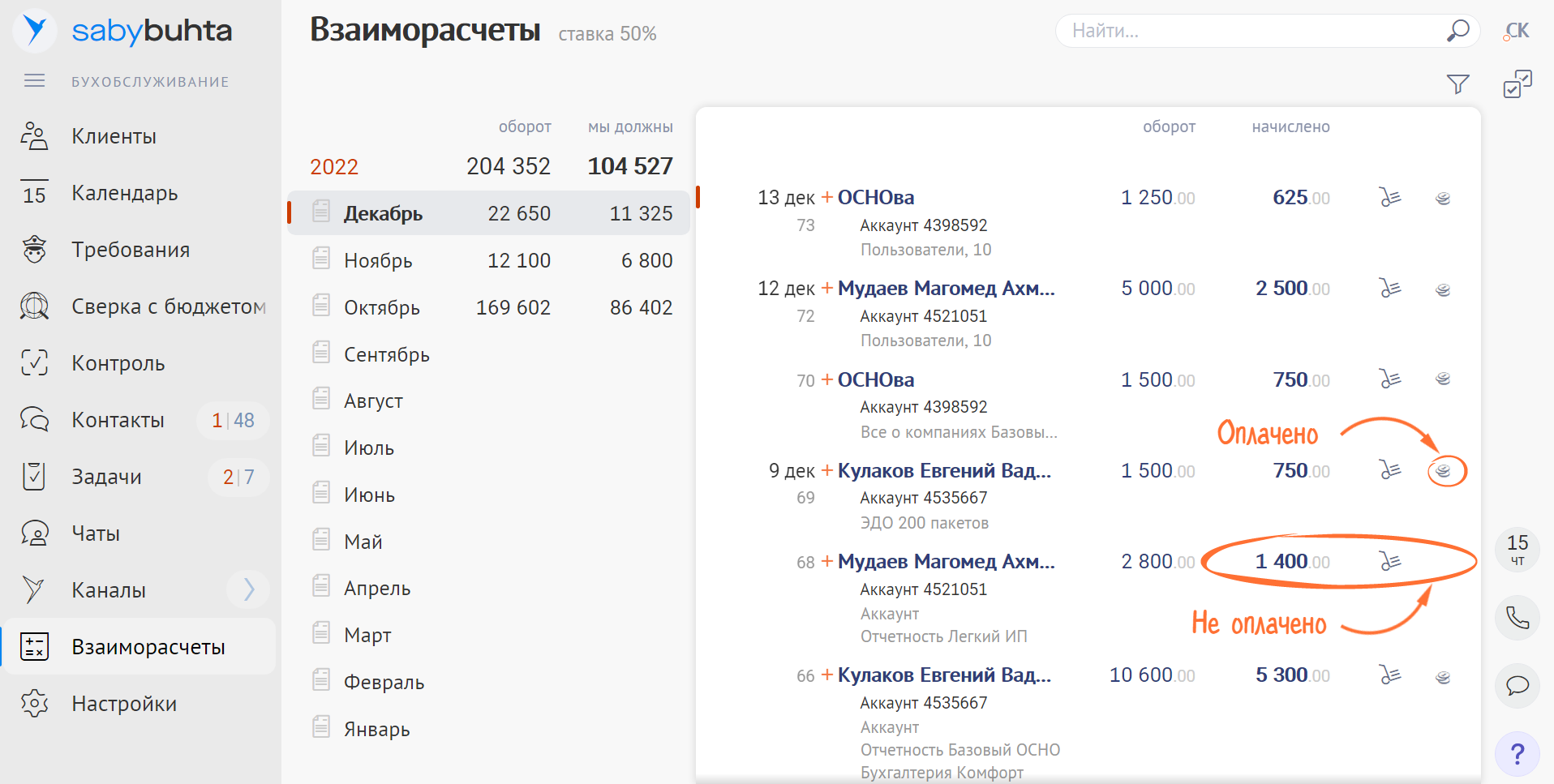Viewport: 1554px width, 784px height.
Task: Select the Ноябрь month row
Action: (489, 260)
